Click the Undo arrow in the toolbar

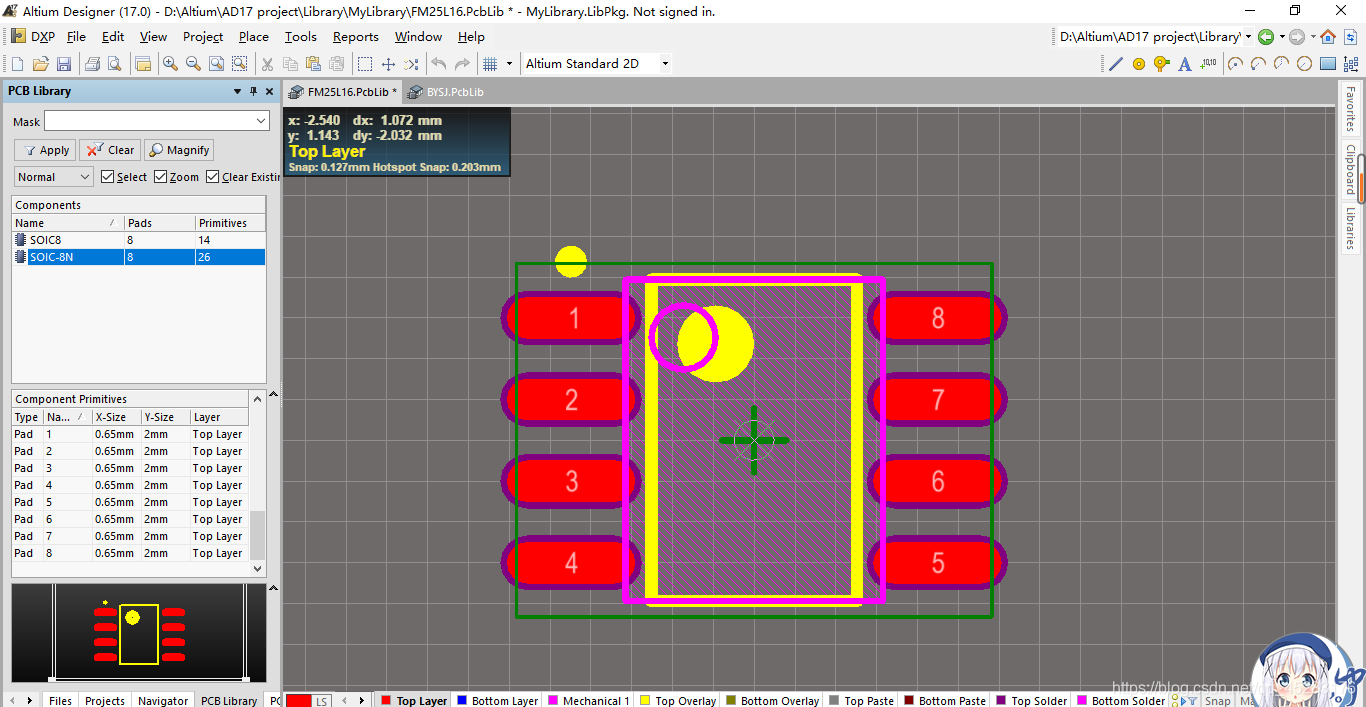point(438,64)
